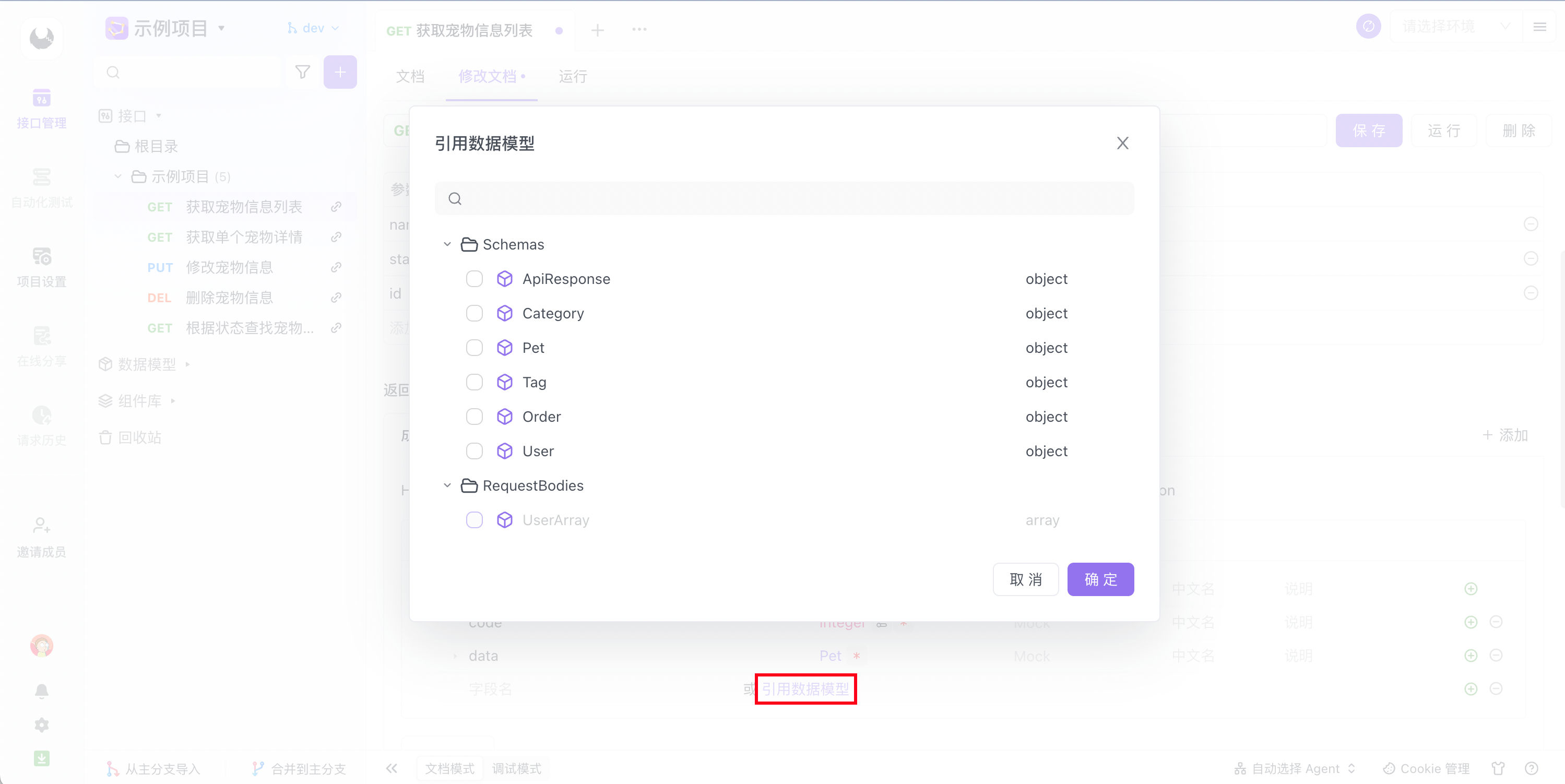
Task: Click the search magnifier icon in dialog
Action: coord(455,198)
